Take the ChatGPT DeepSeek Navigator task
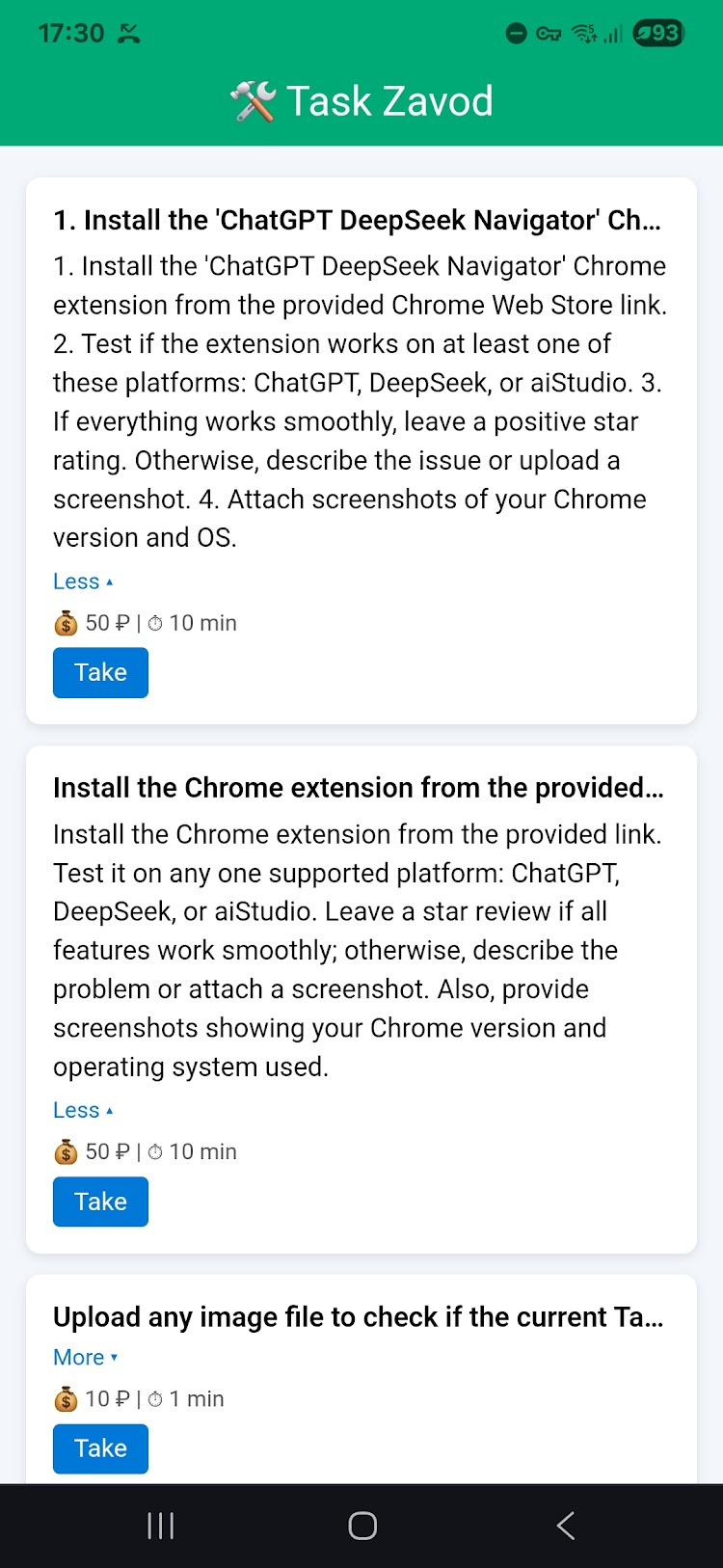723x1568 pixels. (100, 672)
